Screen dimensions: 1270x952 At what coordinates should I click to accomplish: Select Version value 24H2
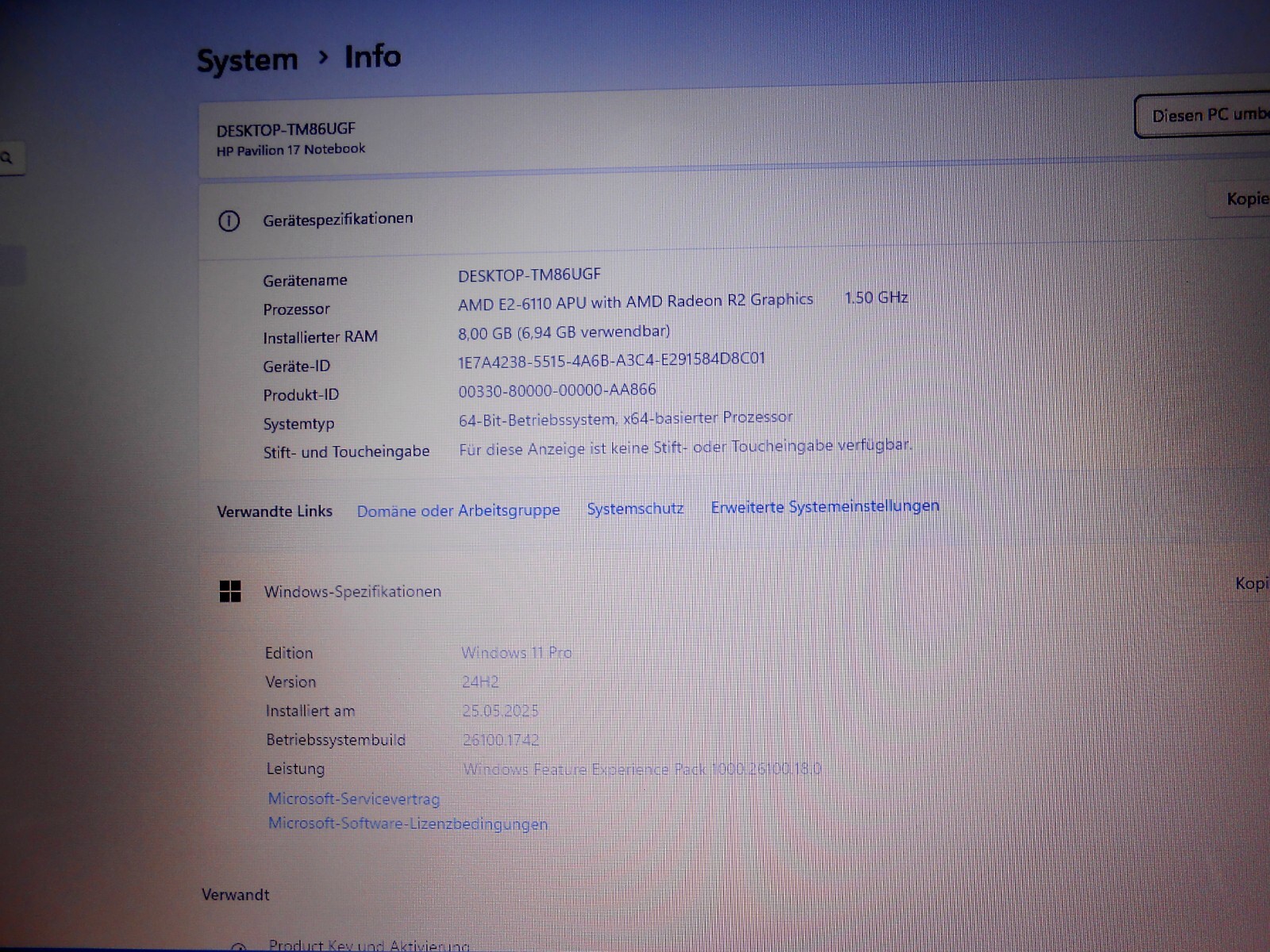pyautogui.click(x=480, y=681)
